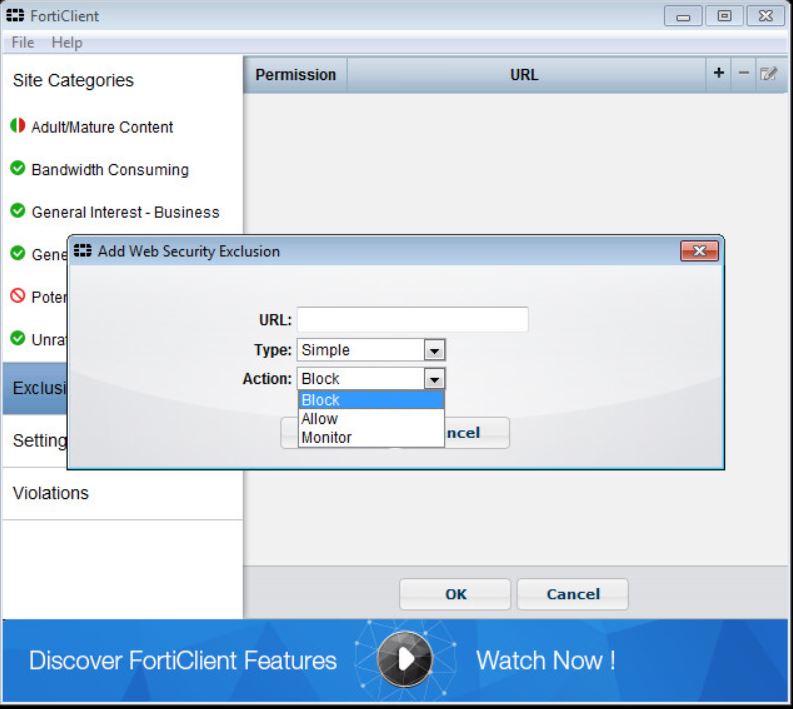Open the Help menu
This screenshot has width=793, height=709.
point(67,42)
